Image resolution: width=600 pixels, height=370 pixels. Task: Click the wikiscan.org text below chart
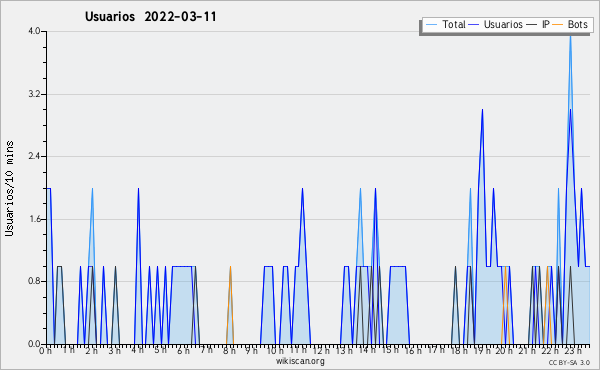tap(300, 361)
